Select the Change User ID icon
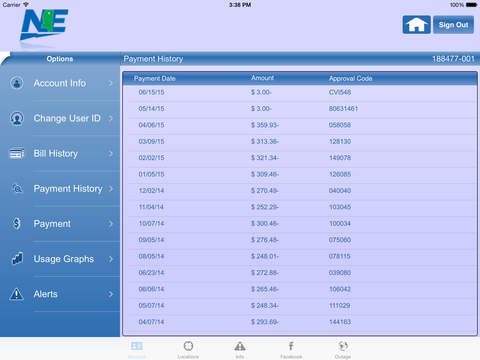Screen dimensions: 480x360 [x=17, y=118]
